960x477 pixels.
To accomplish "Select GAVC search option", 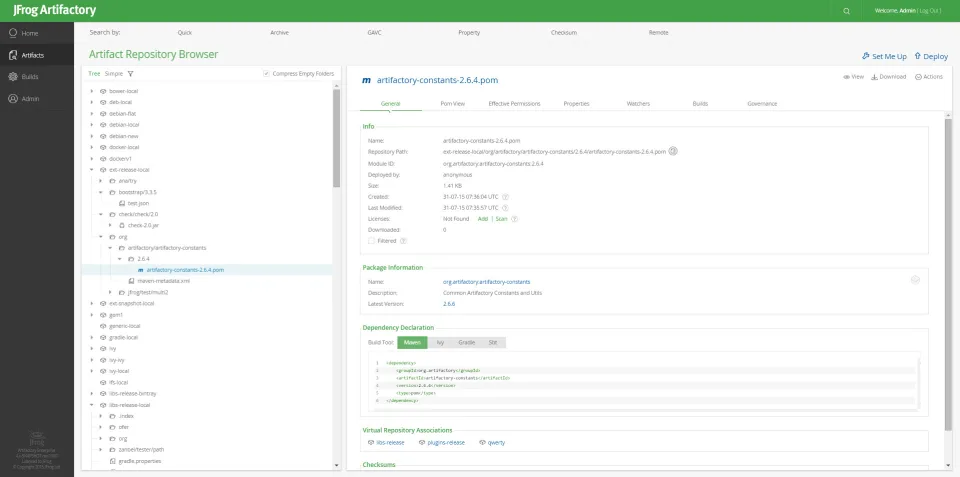I will 374,32.
